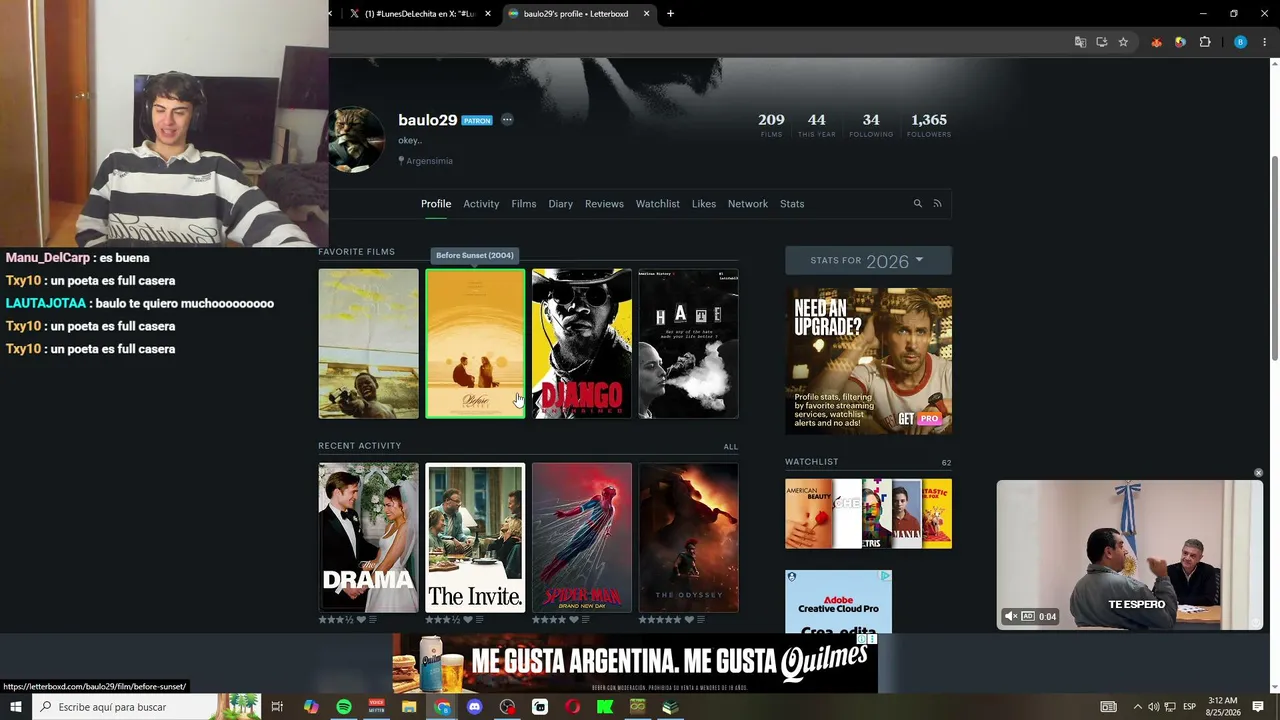The image size is (1280, 720).
Task: Open File Explorer from the taskbar
Action: (409, 707)
